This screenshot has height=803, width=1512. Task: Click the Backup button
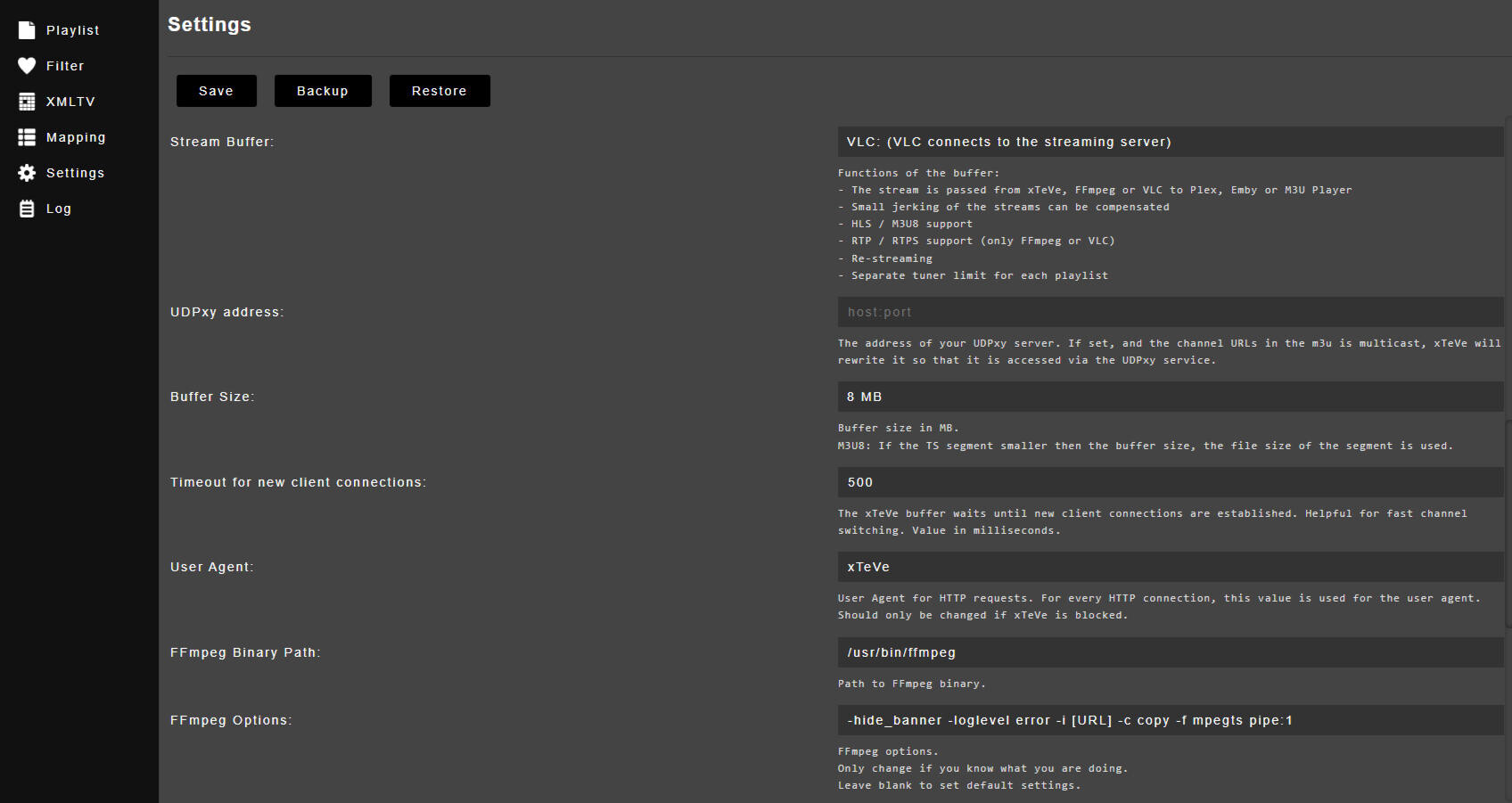pyautogui.click(x=323, y=91)
